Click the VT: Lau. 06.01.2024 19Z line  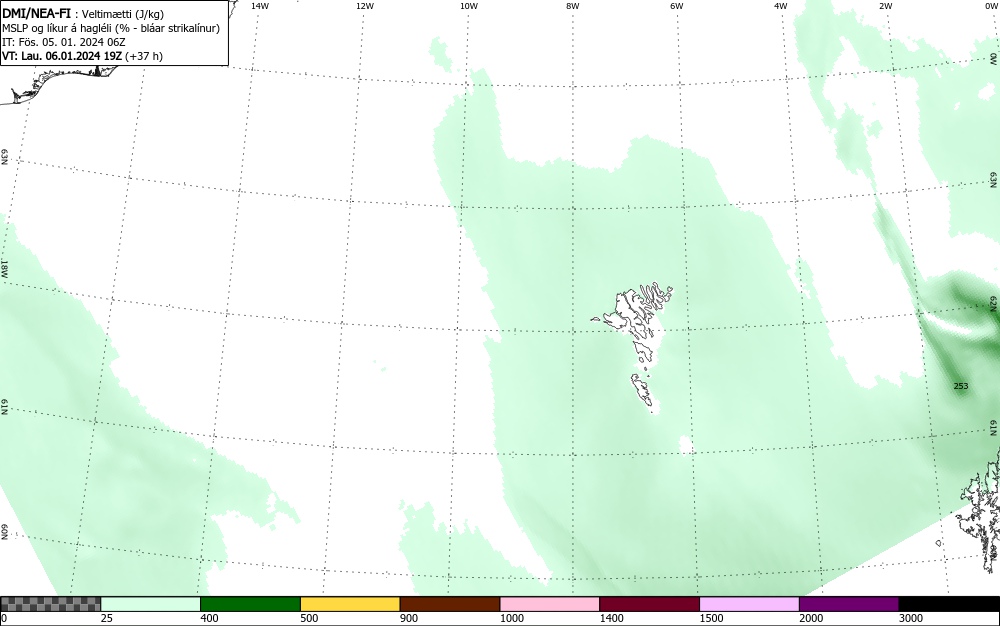coord(82,56)
